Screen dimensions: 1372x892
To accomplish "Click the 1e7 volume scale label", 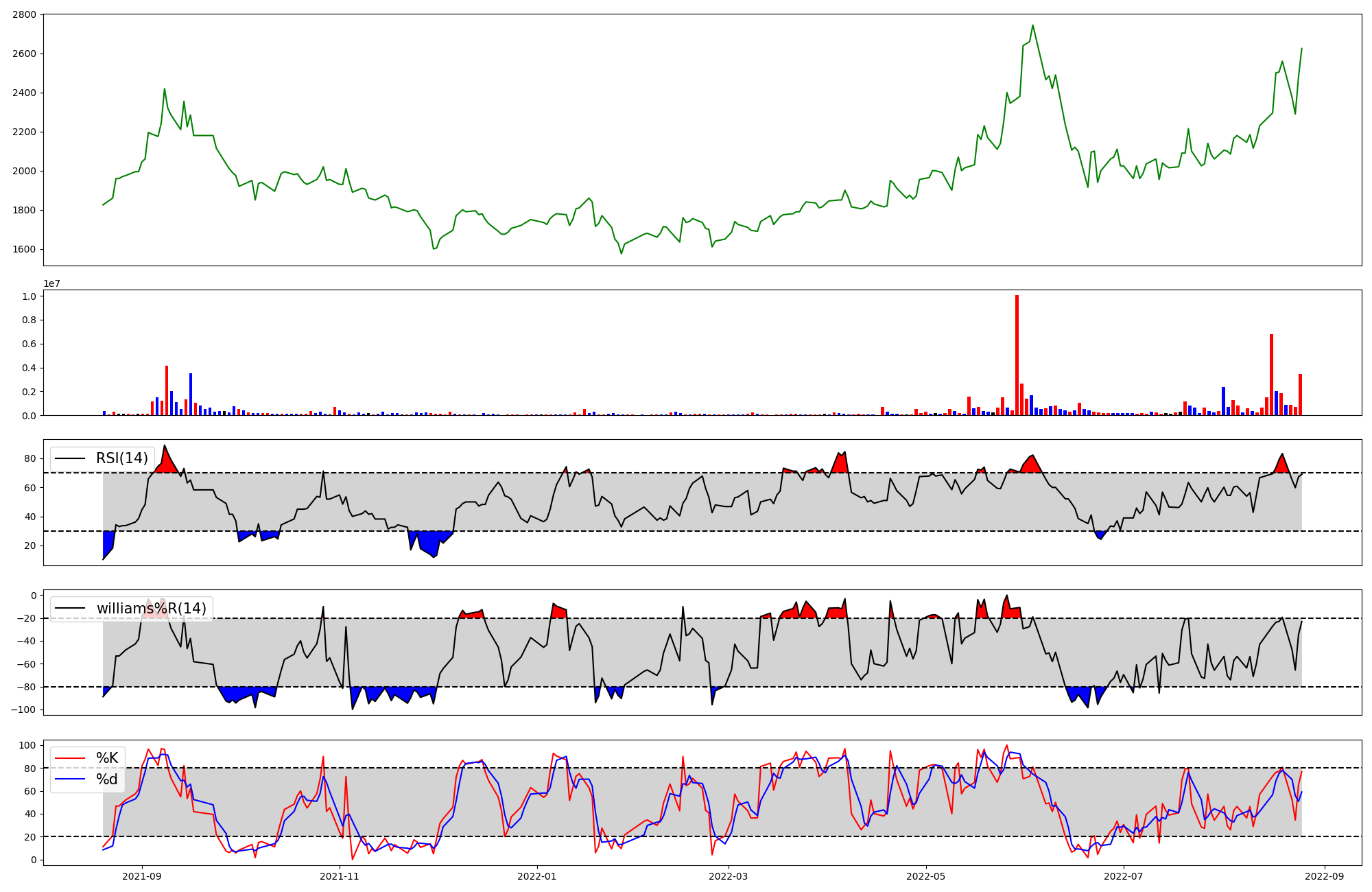I will pyautogui.click(x=51, y=283).
